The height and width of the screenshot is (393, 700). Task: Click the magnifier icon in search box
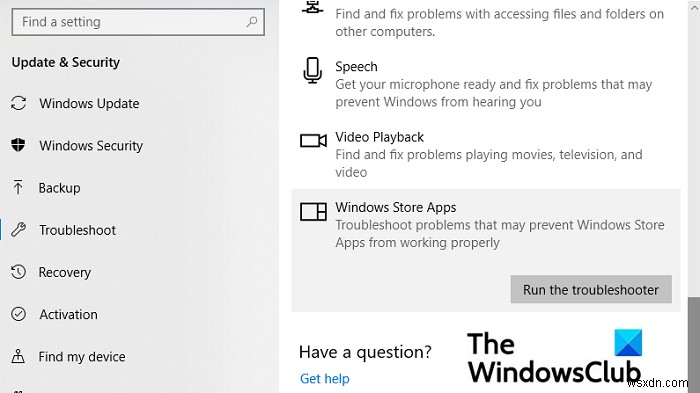point(252,21)
